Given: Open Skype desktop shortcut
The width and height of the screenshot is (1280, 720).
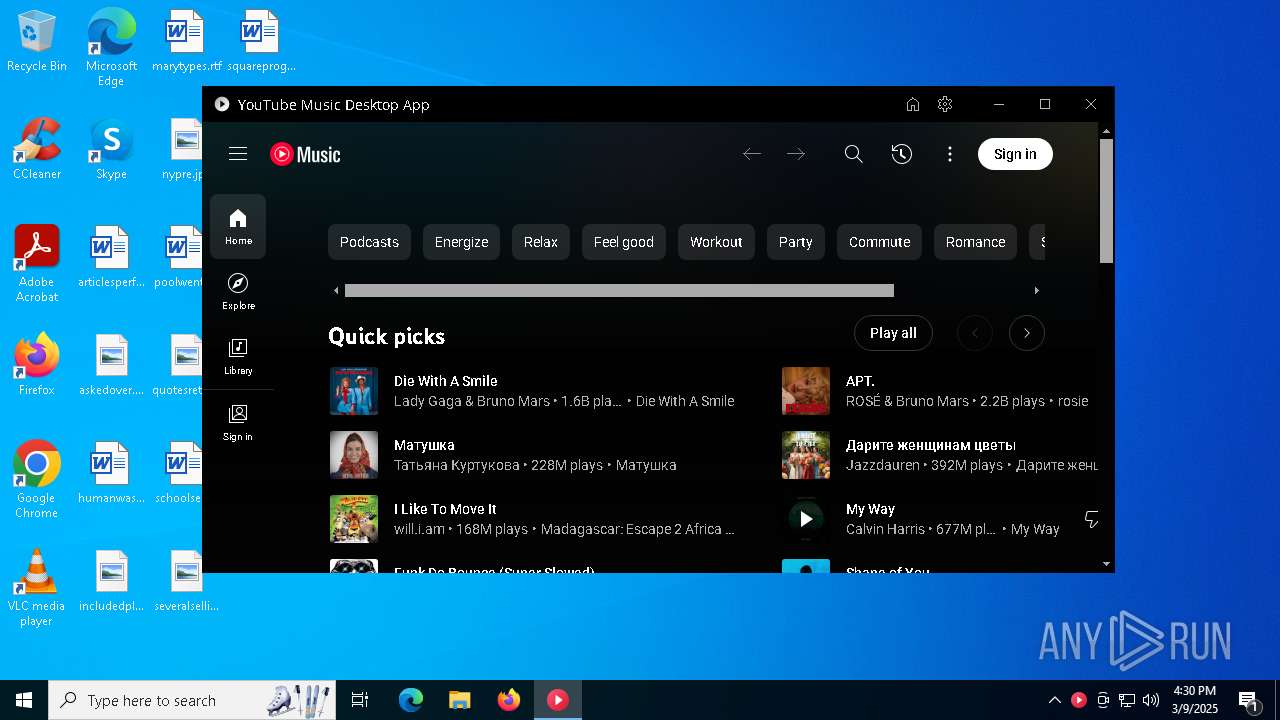Looking at the screenshot, I should click(x=111, y=150).
